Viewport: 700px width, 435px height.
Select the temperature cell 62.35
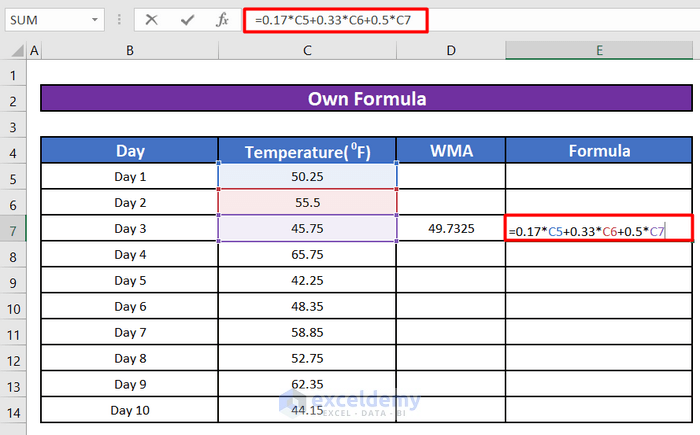307,384
